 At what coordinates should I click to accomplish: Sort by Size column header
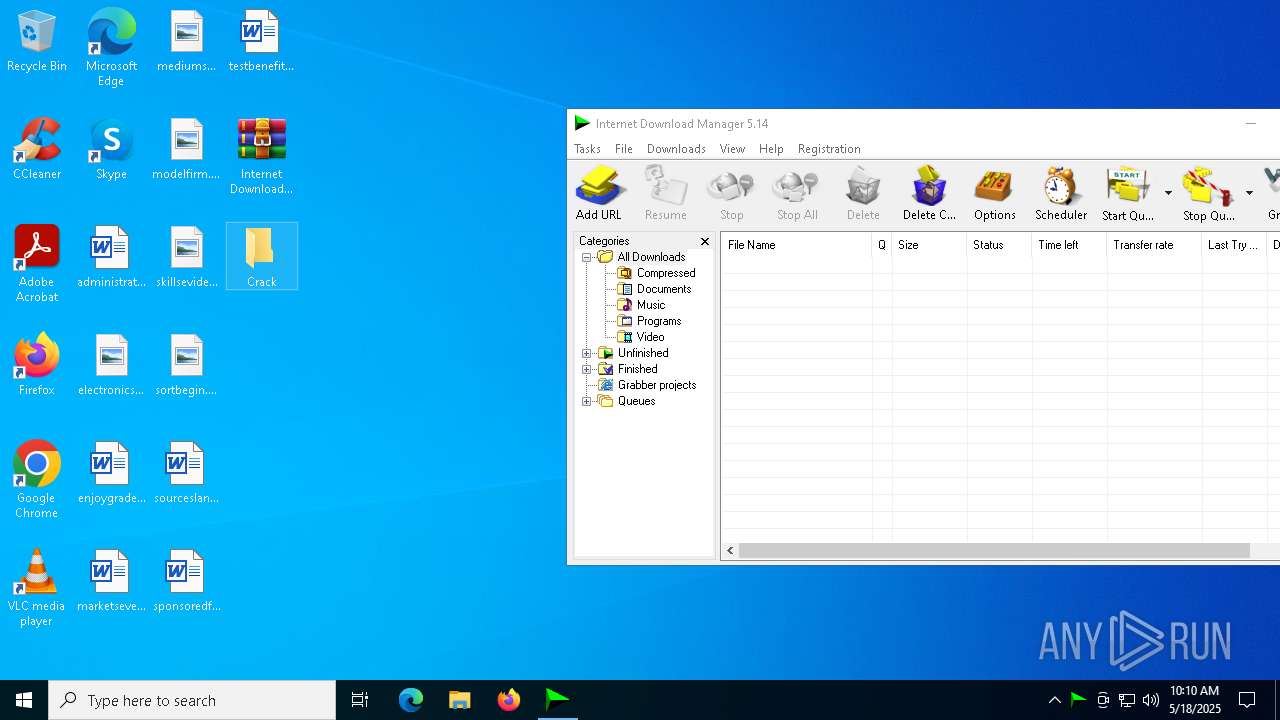[x=929, y=245]
